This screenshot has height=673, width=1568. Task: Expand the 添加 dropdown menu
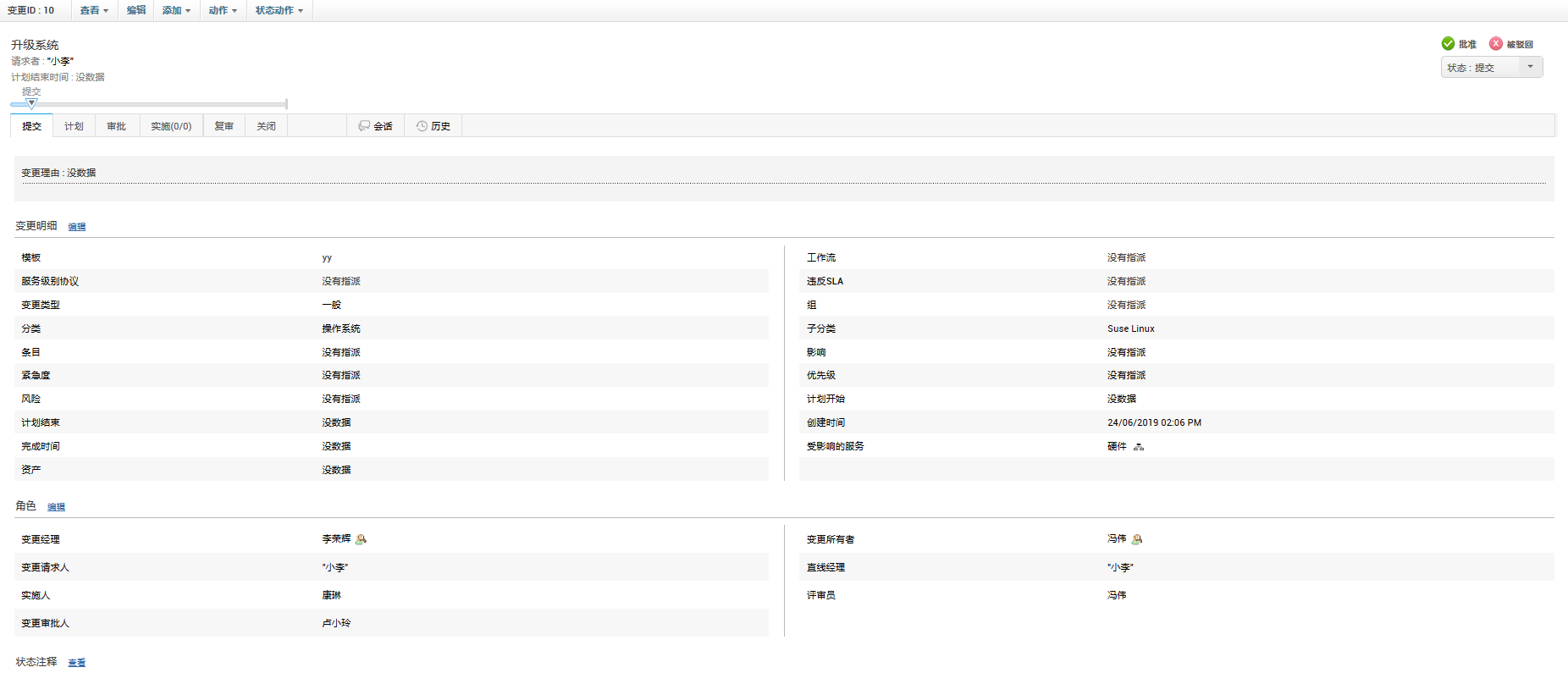(176, 10)
